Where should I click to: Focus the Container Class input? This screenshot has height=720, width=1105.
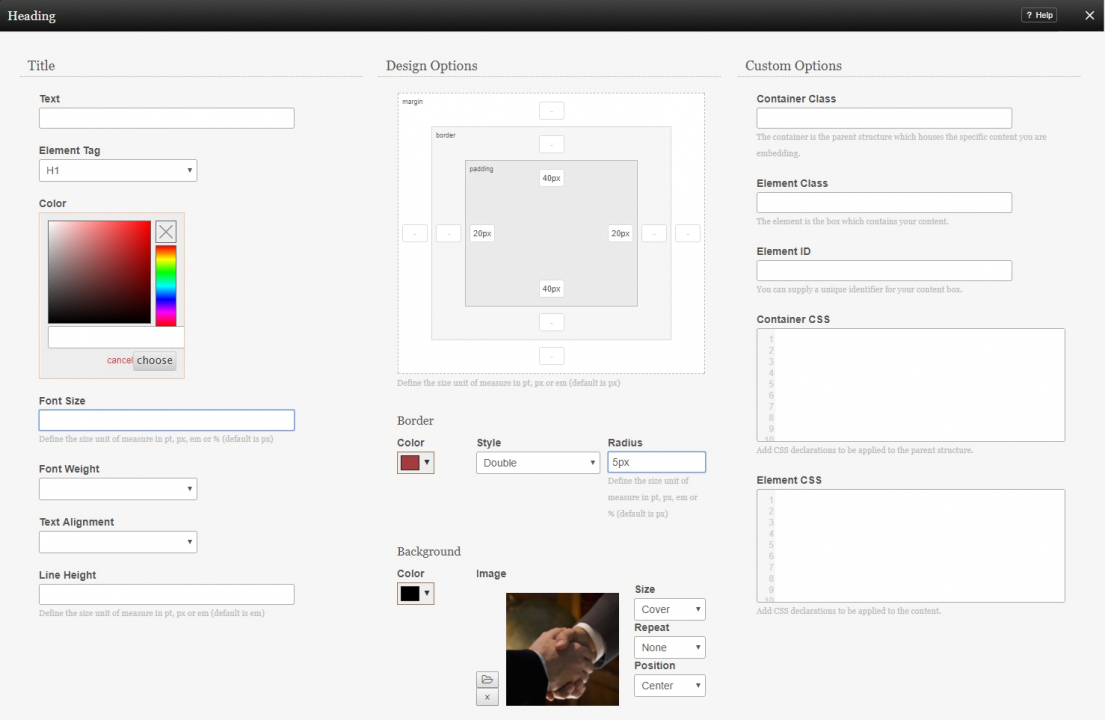click(884, 118)
